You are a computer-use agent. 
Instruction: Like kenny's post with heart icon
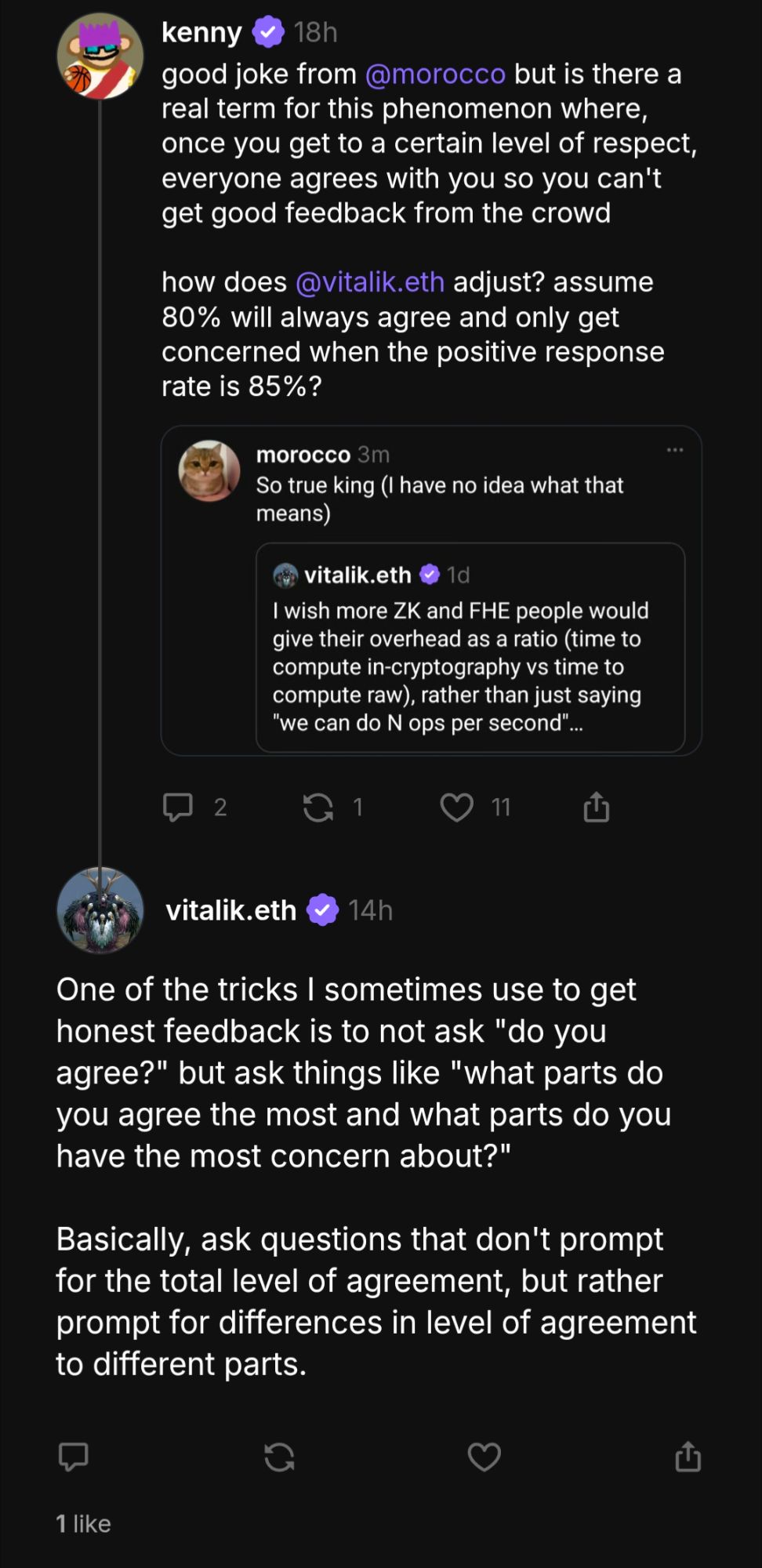(456, 807)
